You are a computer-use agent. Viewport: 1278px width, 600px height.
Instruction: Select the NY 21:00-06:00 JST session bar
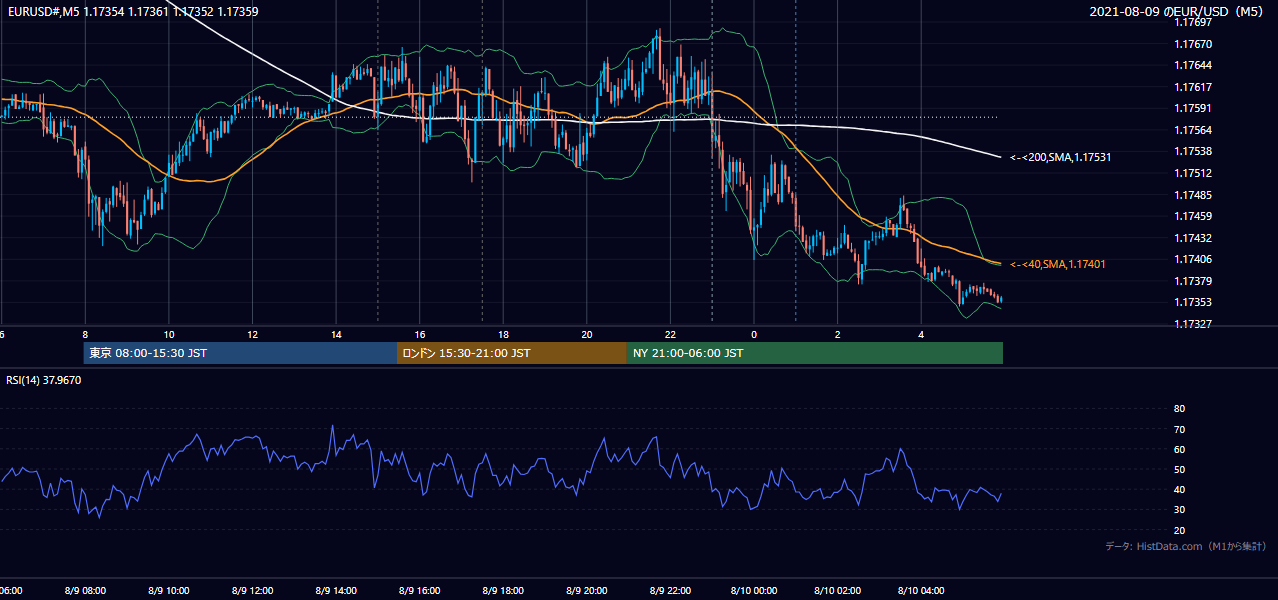point(815,353)
